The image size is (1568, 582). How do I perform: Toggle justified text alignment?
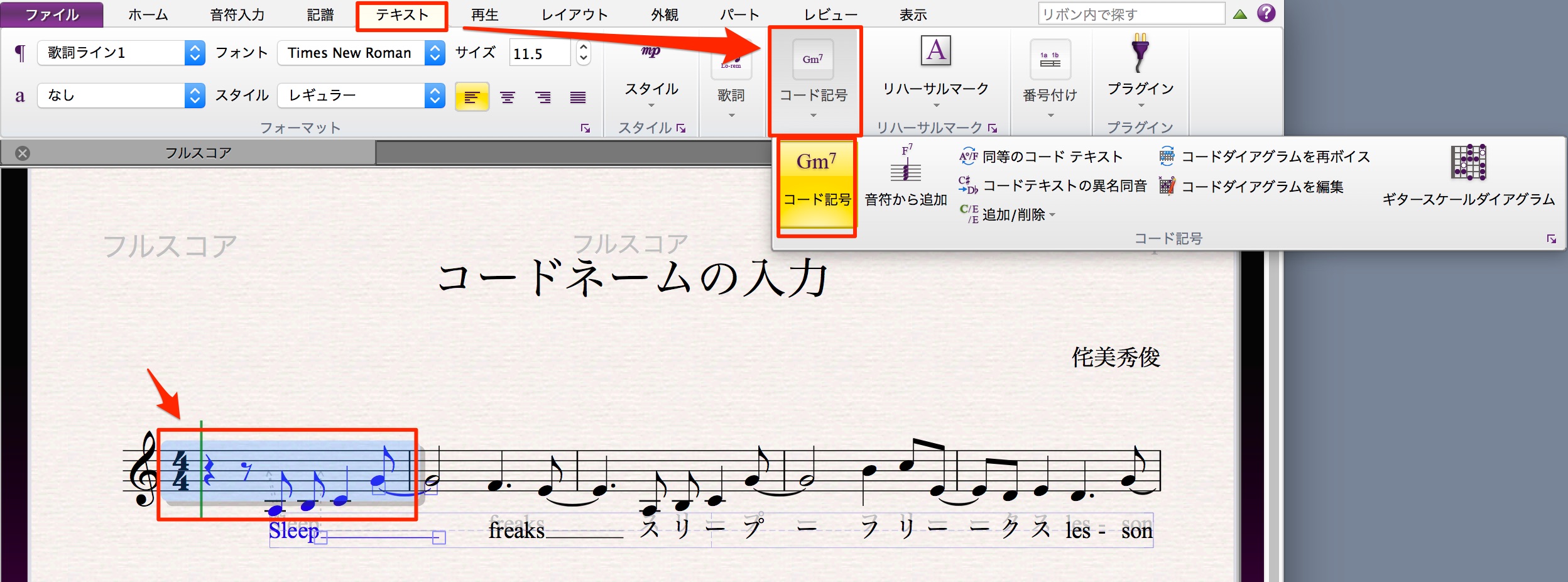pos(578,97)
